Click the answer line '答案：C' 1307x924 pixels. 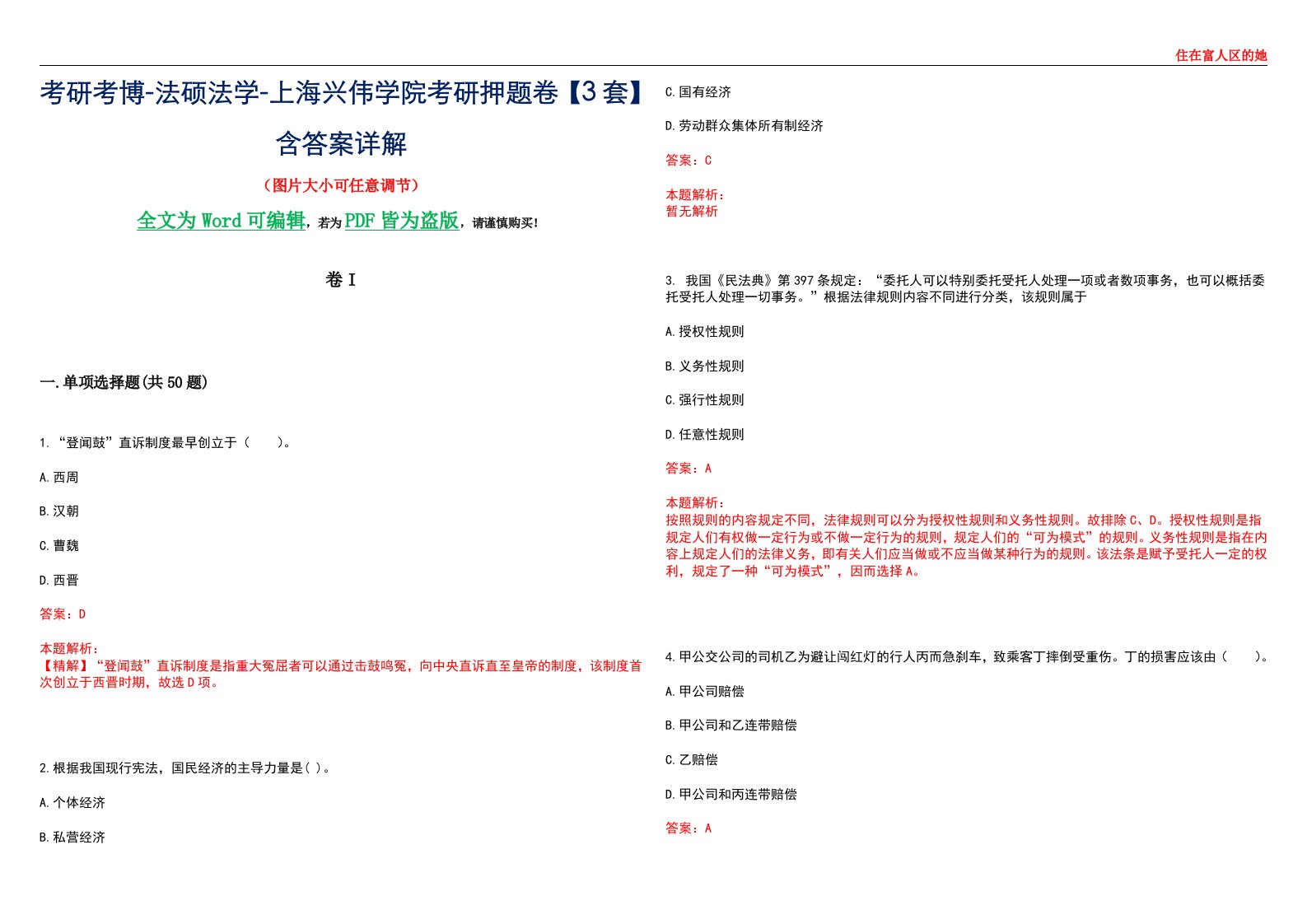click(x=689, y=161)
